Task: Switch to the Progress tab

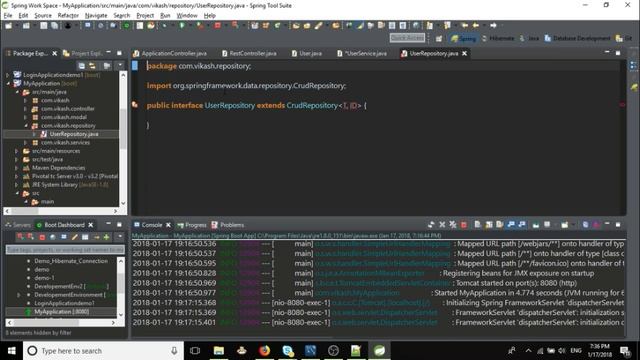Action: coord(192,225)
